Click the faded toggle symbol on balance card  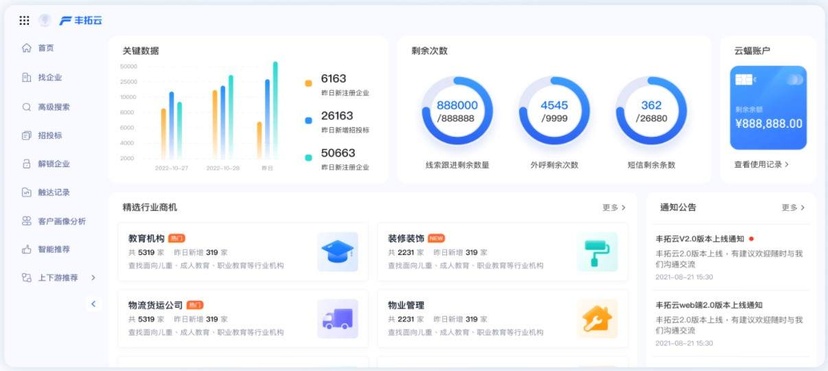794,80
